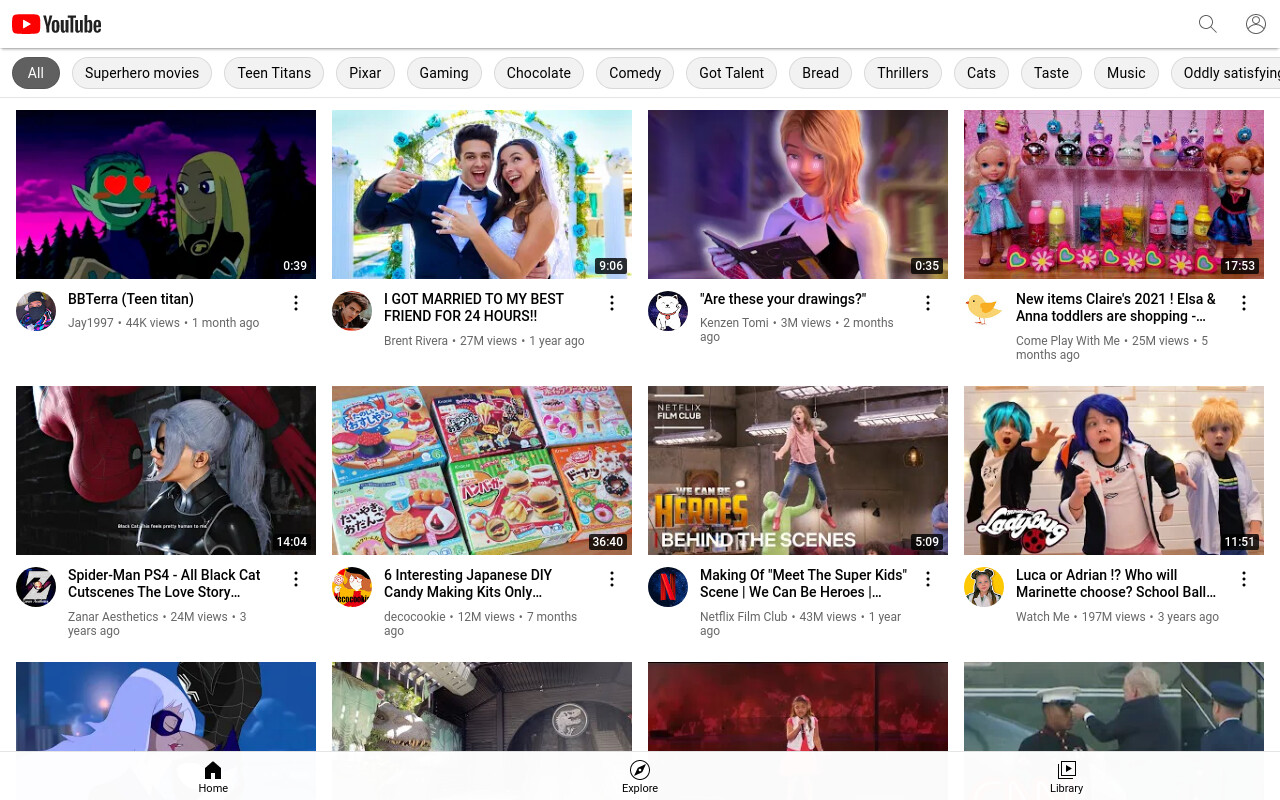Image resolution: width=1280 pixels, height=800 pixels.
Task: Play the Japanese candy kits thumbnail
Action: pyautogui.click(x=482, y=470)
